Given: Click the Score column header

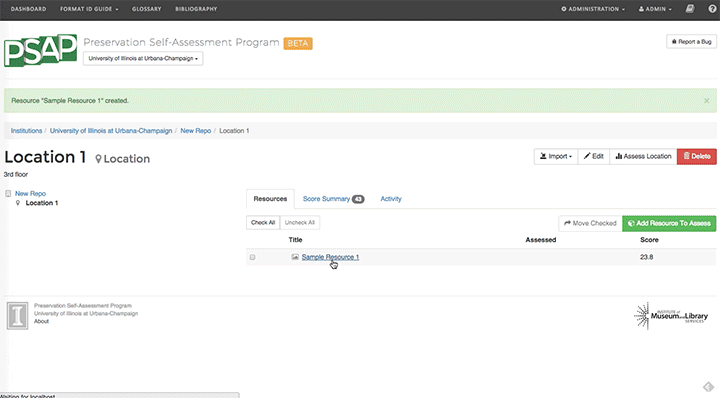Looking at the screenshot, I should pyautogui.click(x=649, y=240).
